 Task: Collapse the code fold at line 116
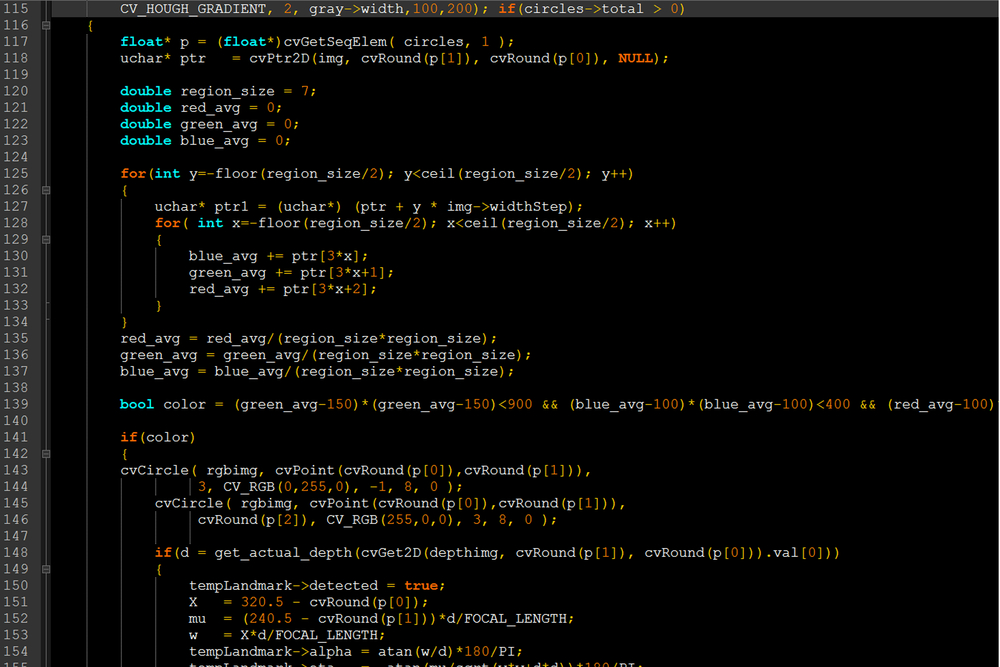tap(46, 25)
